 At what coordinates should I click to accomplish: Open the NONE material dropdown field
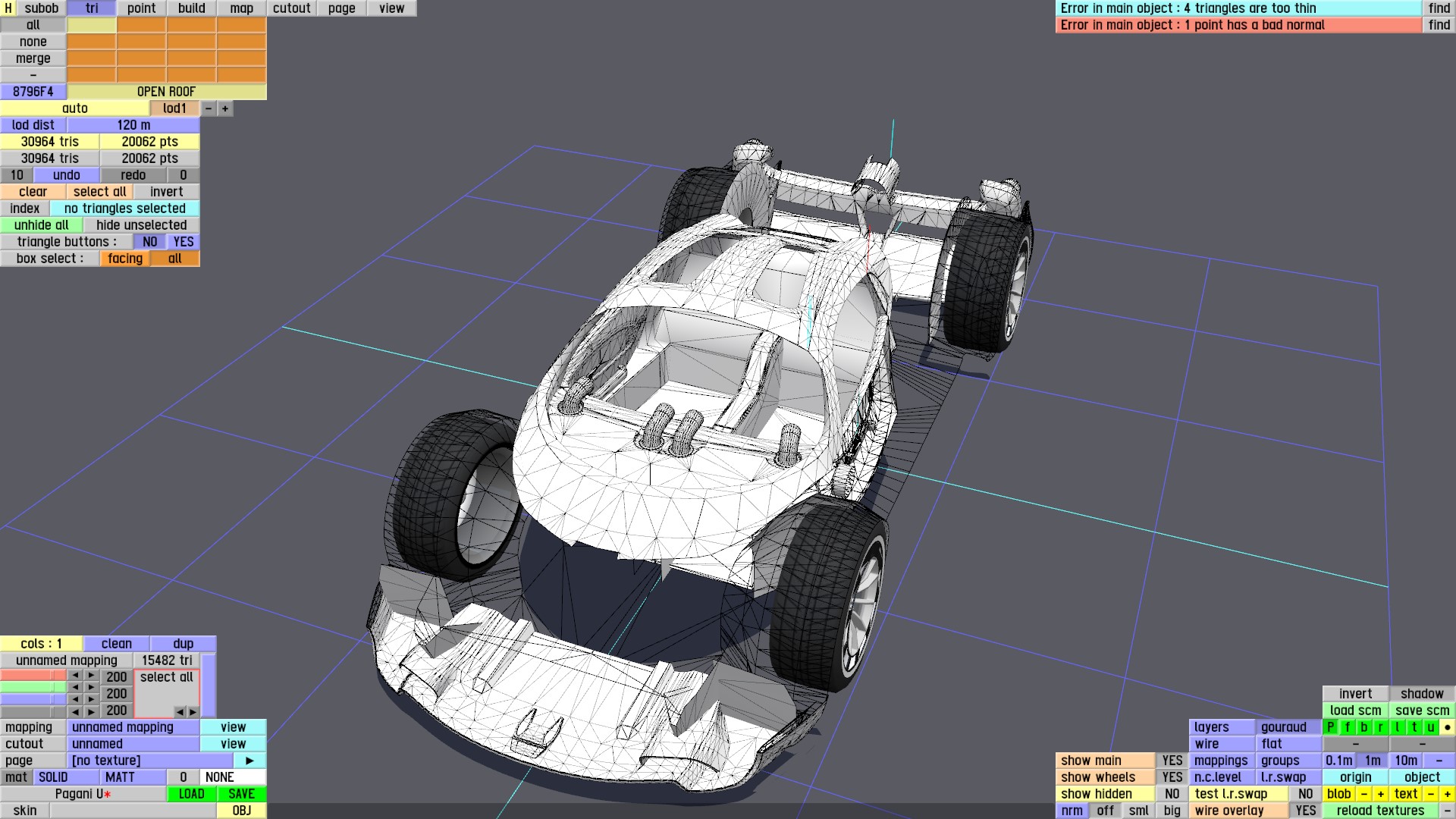coord(234,777)
